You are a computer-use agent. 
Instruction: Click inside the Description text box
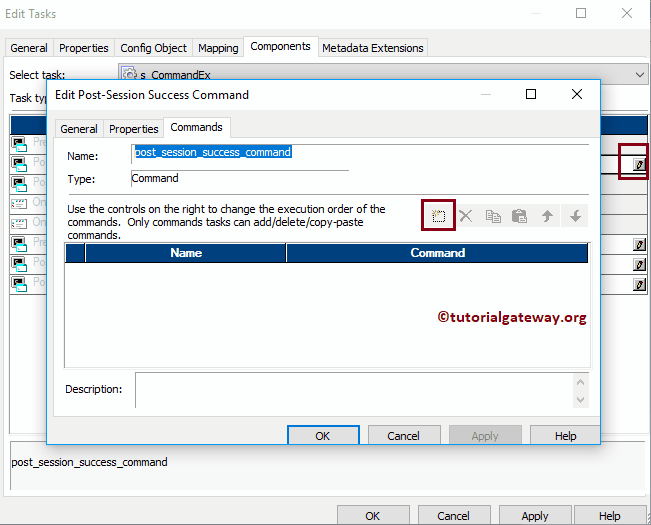click(x=354, y=390)
